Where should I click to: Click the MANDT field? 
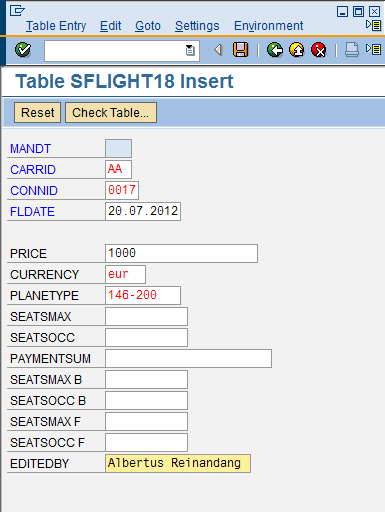pos(118,148)
